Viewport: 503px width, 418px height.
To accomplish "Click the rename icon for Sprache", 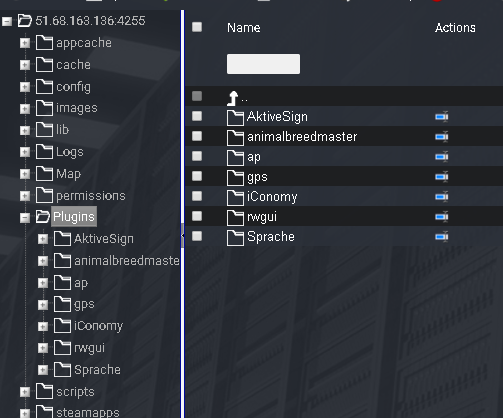I will [x=442, y=237].
